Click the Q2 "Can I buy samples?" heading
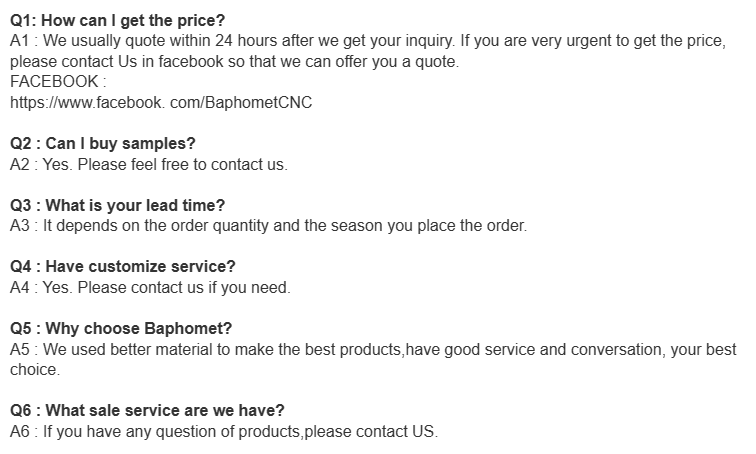The height and width of the screenshot is (454, 756). click(103, 144)
